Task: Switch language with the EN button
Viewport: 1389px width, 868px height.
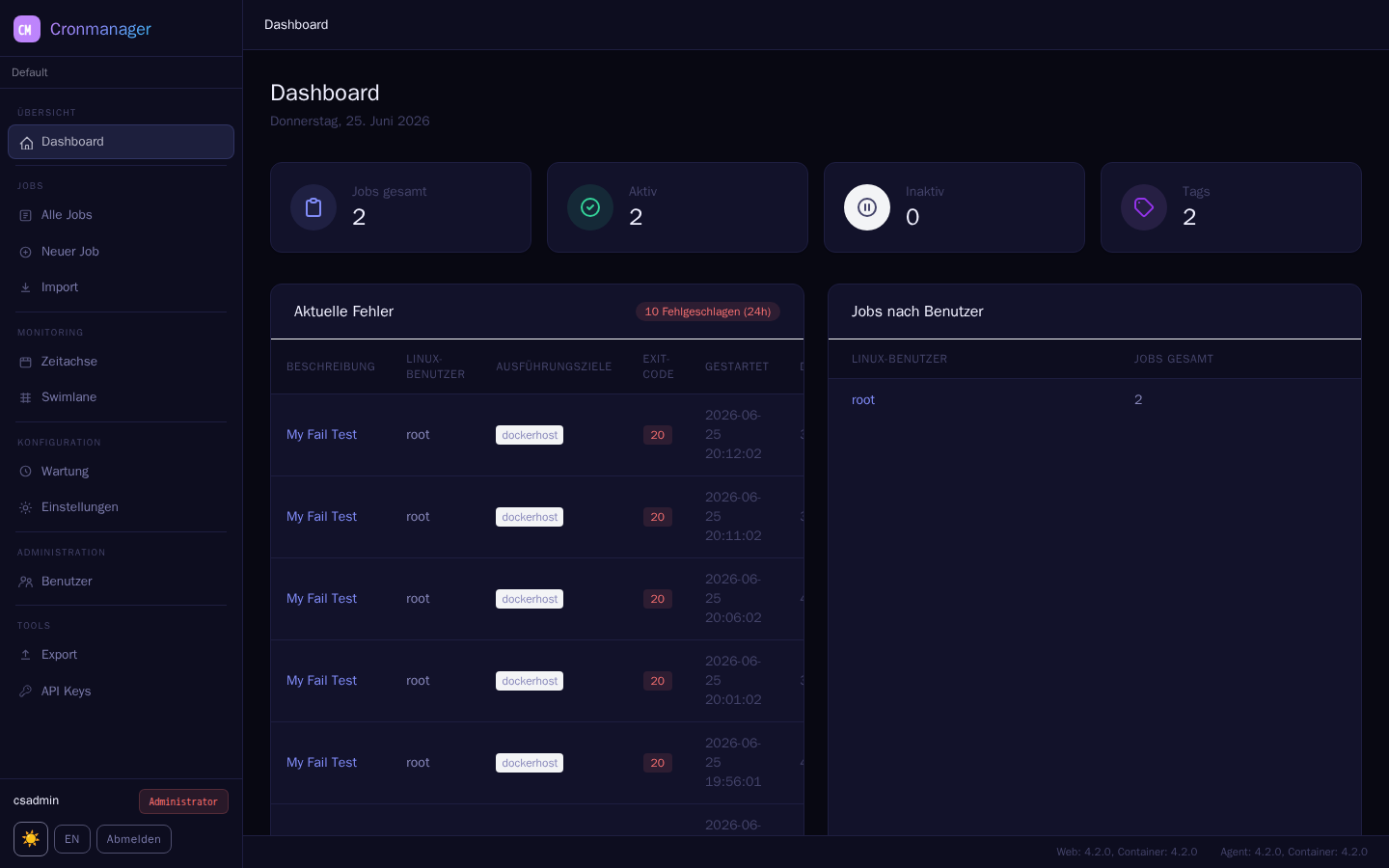Action: tap(72, 839)
